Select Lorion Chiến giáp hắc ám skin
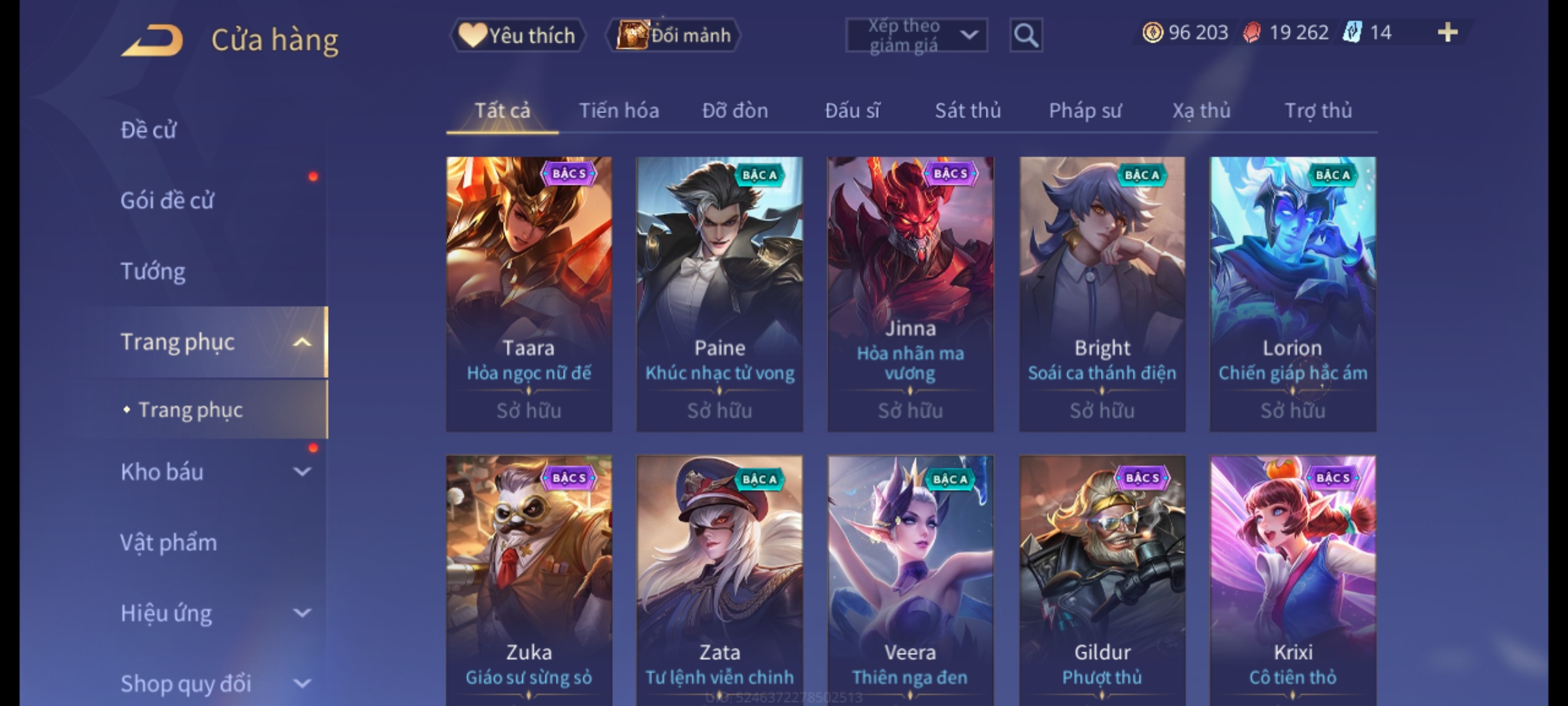Screen dimensions: 1568x706 1292,294
